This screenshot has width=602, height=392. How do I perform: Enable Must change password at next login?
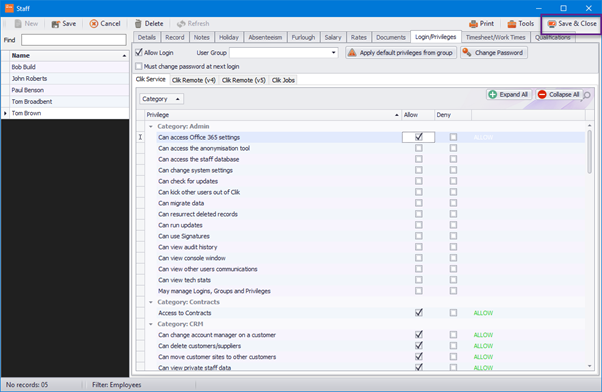click(x=139, y=66)
